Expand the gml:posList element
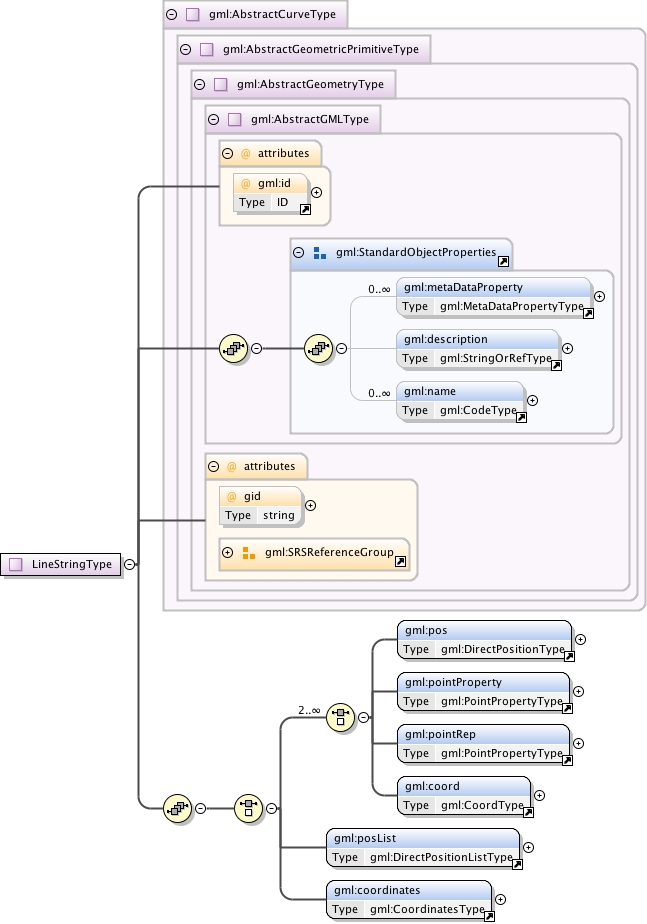Image resolution: width=647 pixels, height=924 pixels. [x=529, y=847]
